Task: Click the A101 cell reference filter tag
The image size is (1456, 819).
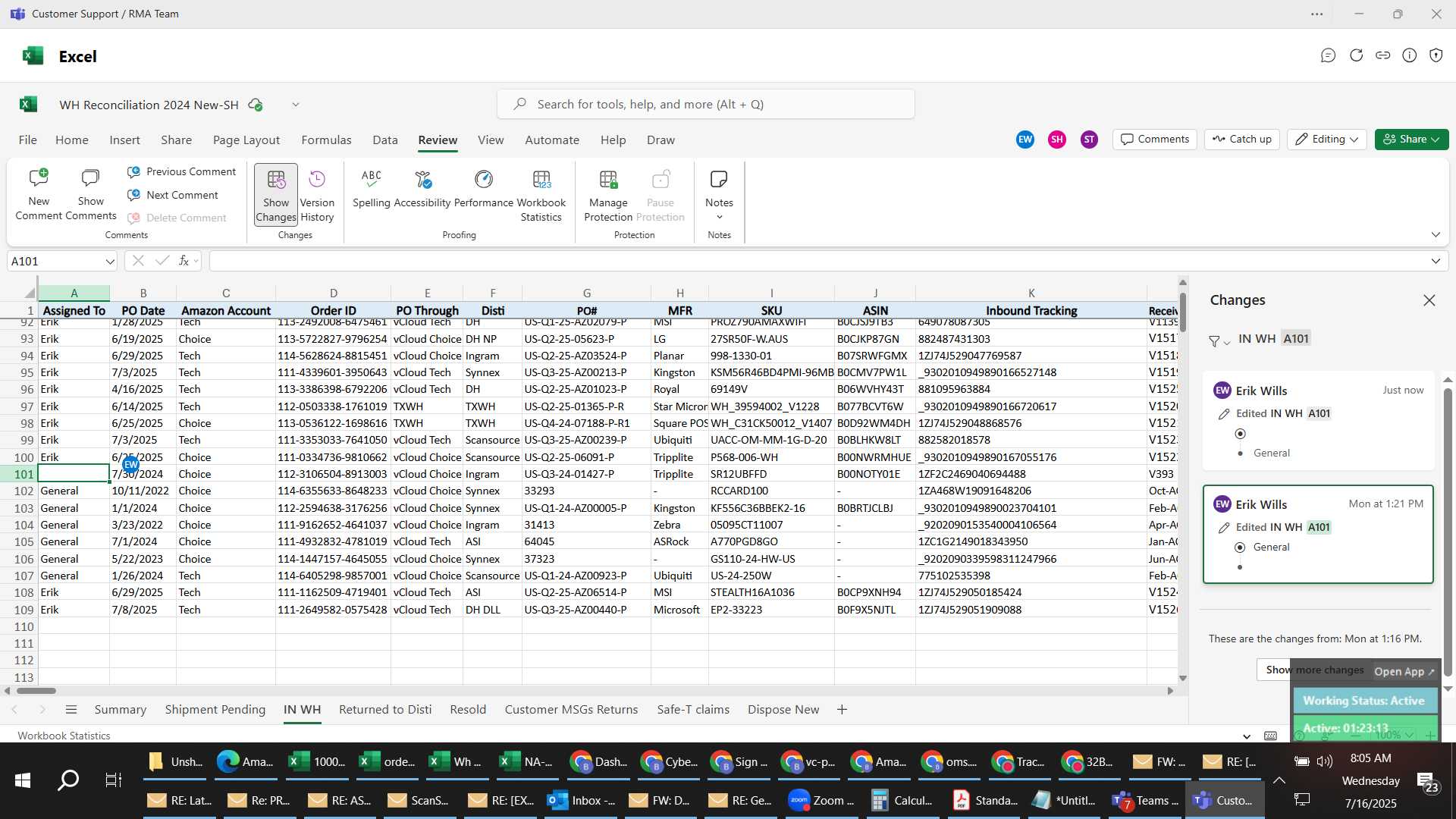Action: coord(1296,339)
